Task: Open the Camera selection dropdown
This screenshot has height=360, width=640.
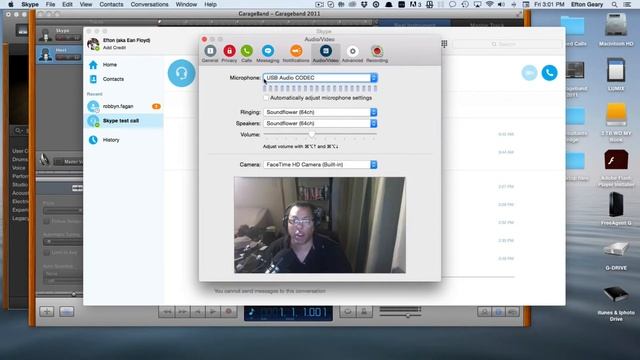Action: pos(320,164)
